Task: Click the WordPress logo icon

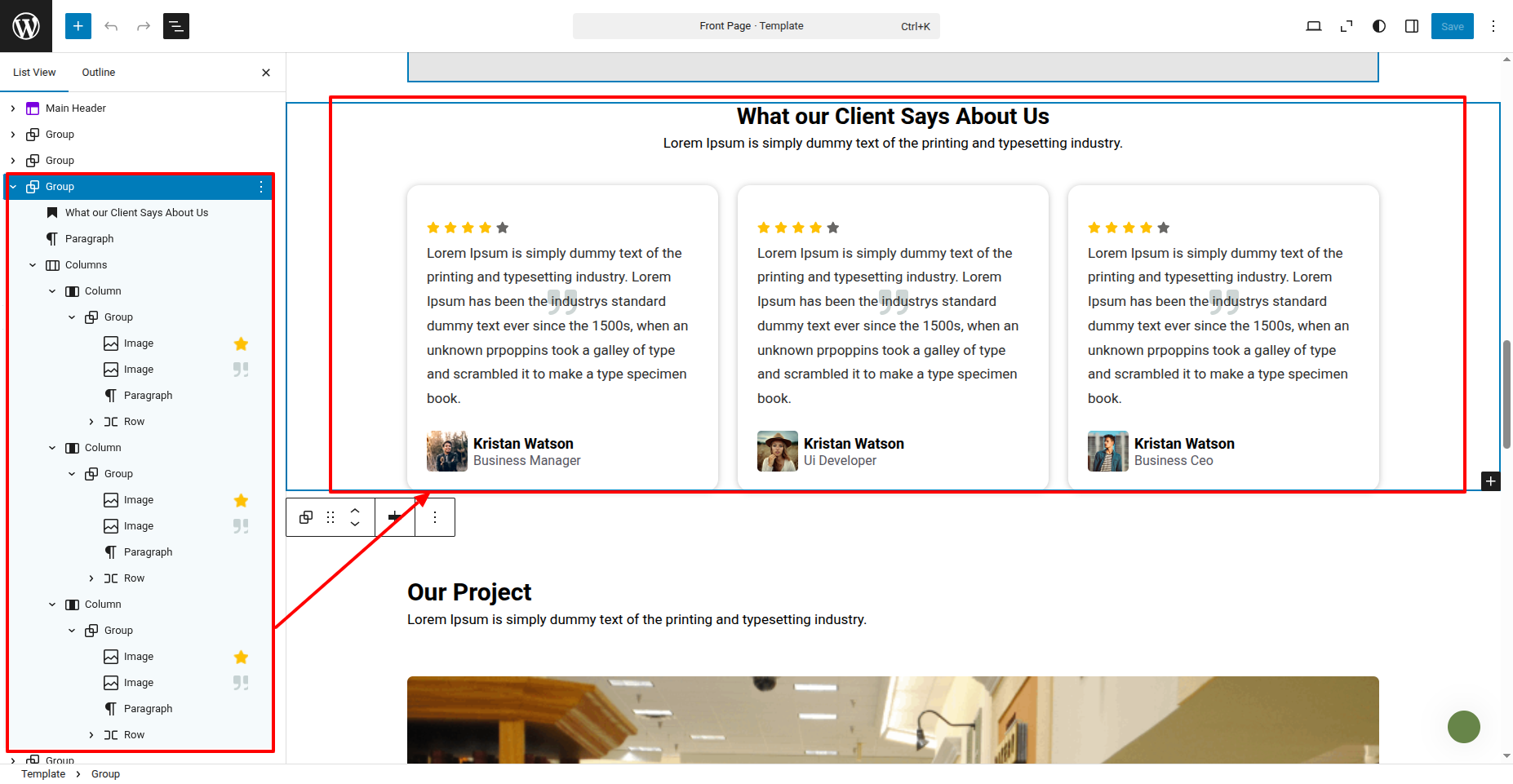Action: point(26,26)
